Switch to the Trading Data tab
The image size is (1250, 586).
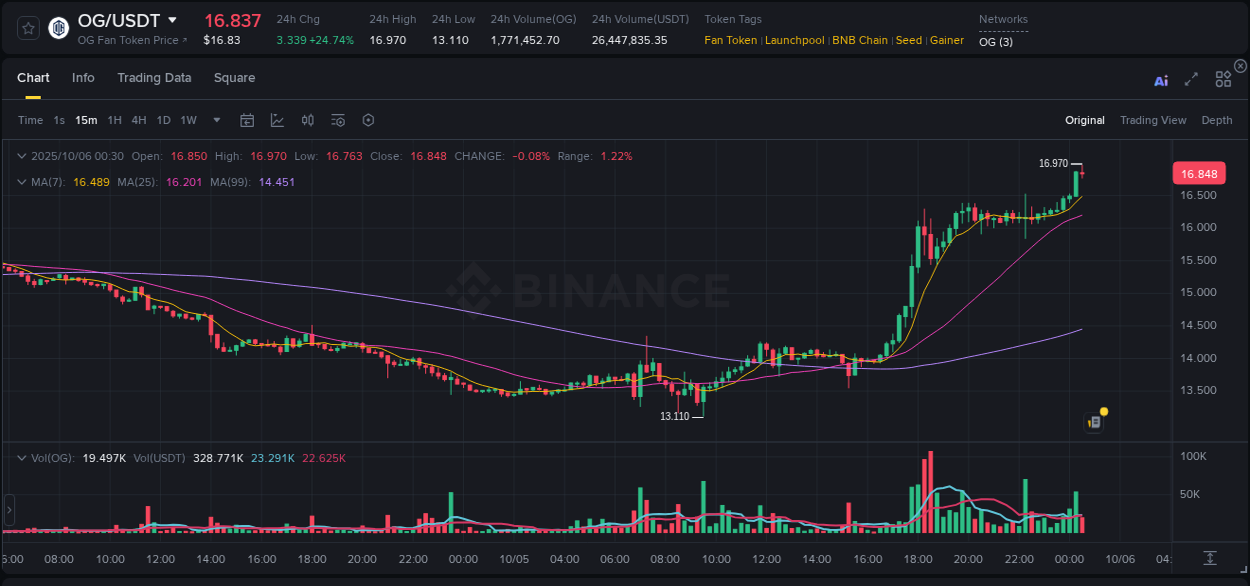click(154, 77)
